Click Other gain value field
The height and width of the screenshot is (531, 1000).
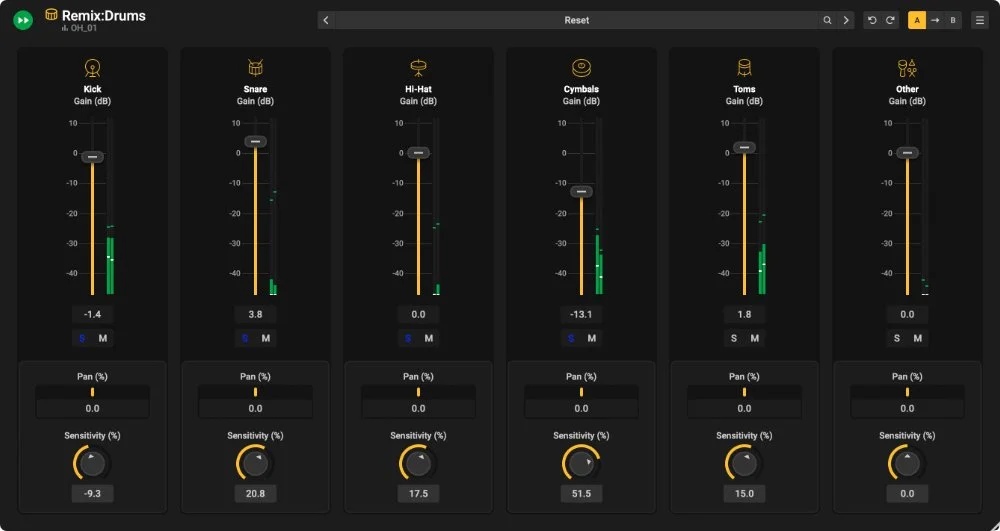coord(907,314)
